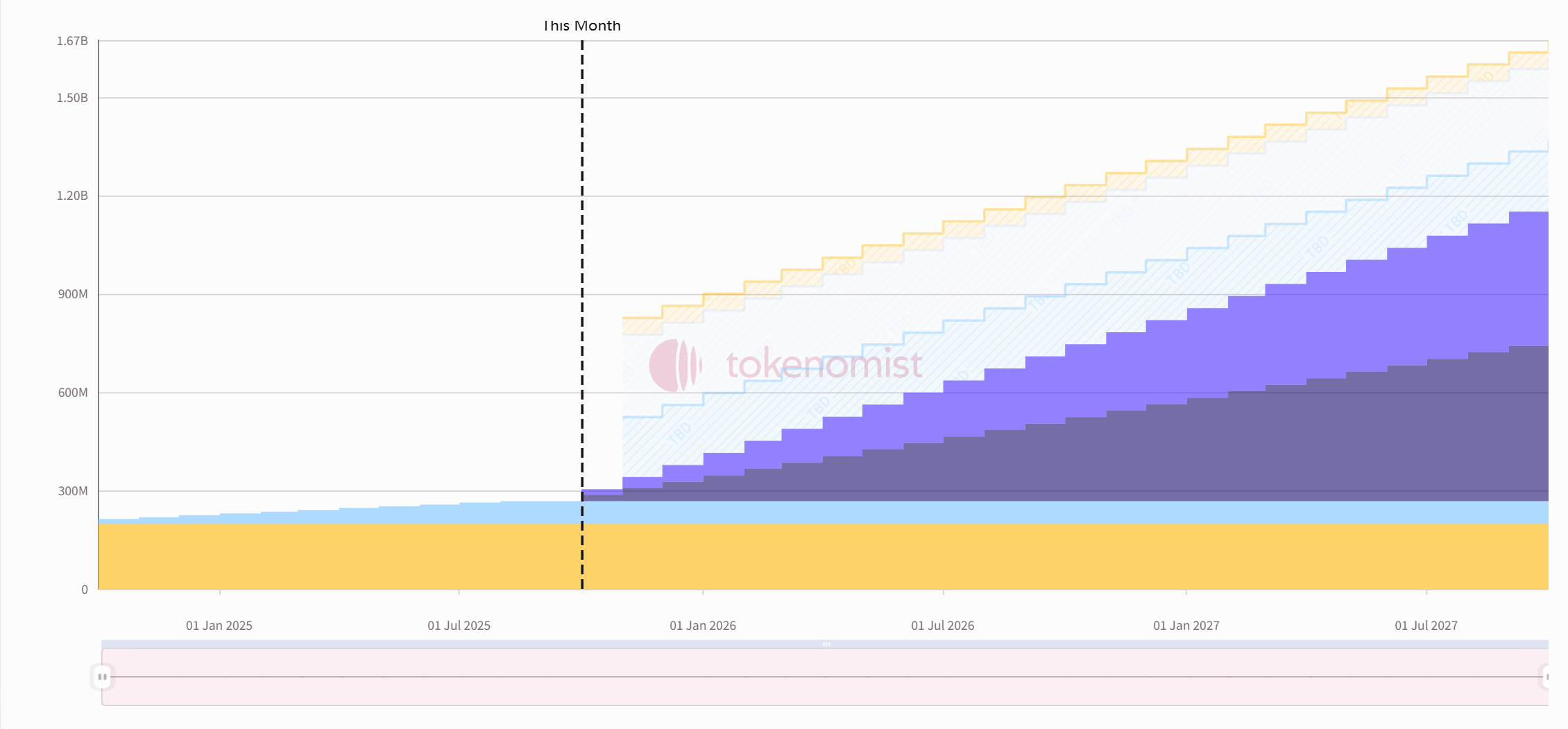
Task: Click the grip icon on the left slider handle
Action: (103, 675)
